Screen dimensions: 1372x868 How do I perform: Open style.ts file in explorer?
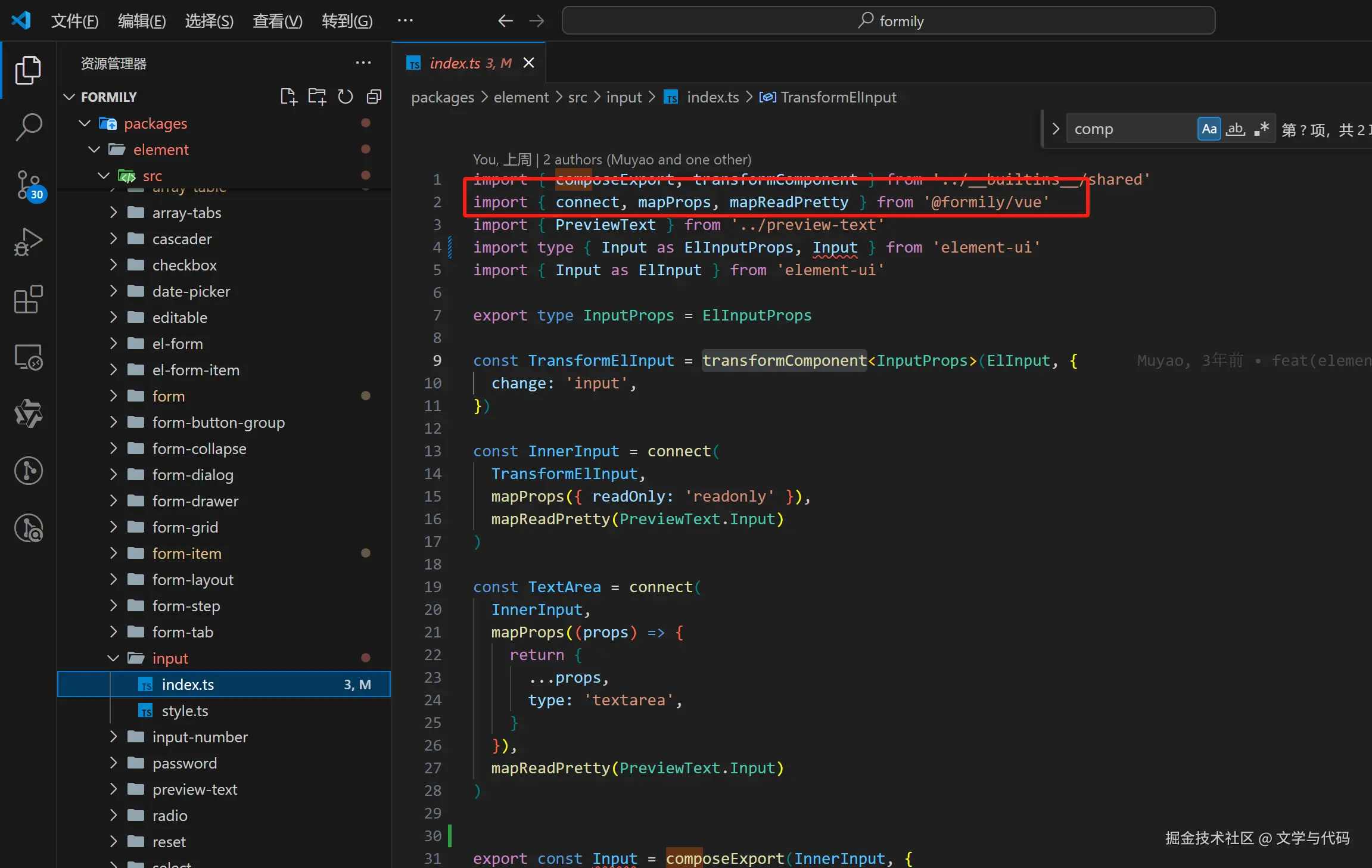coord(185,711)
